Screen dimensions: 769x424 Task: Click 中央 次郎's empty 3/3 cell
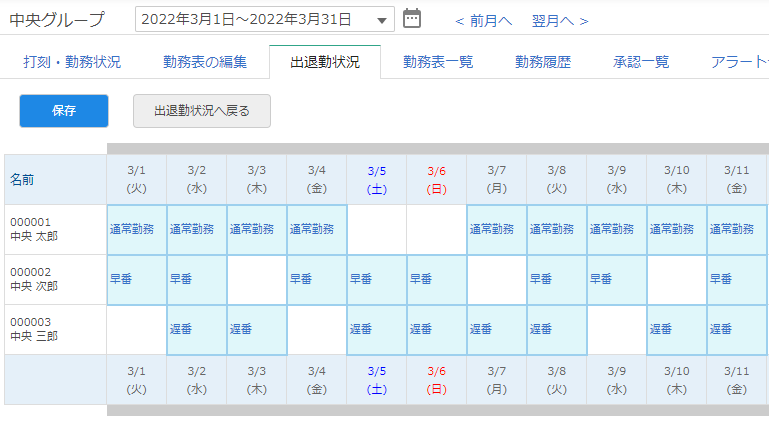point(256,279)
